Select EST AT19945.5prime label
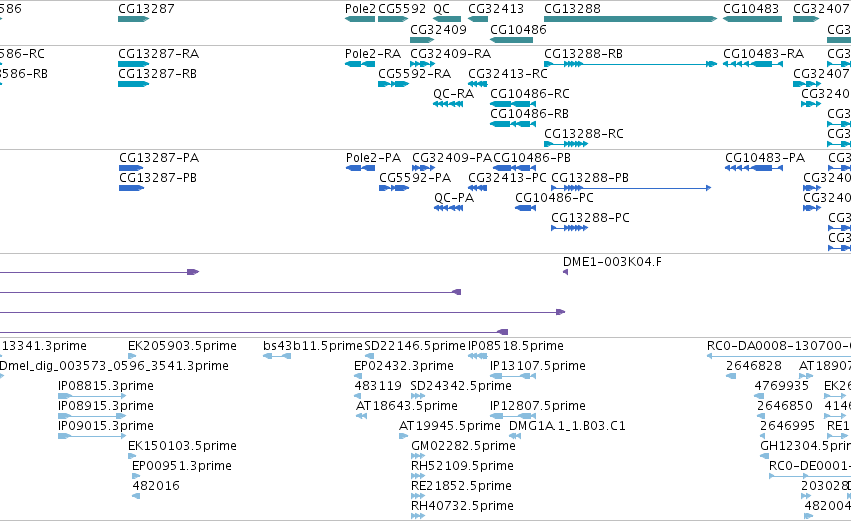This screenshot has width=851, height=521. coord(449,427)
